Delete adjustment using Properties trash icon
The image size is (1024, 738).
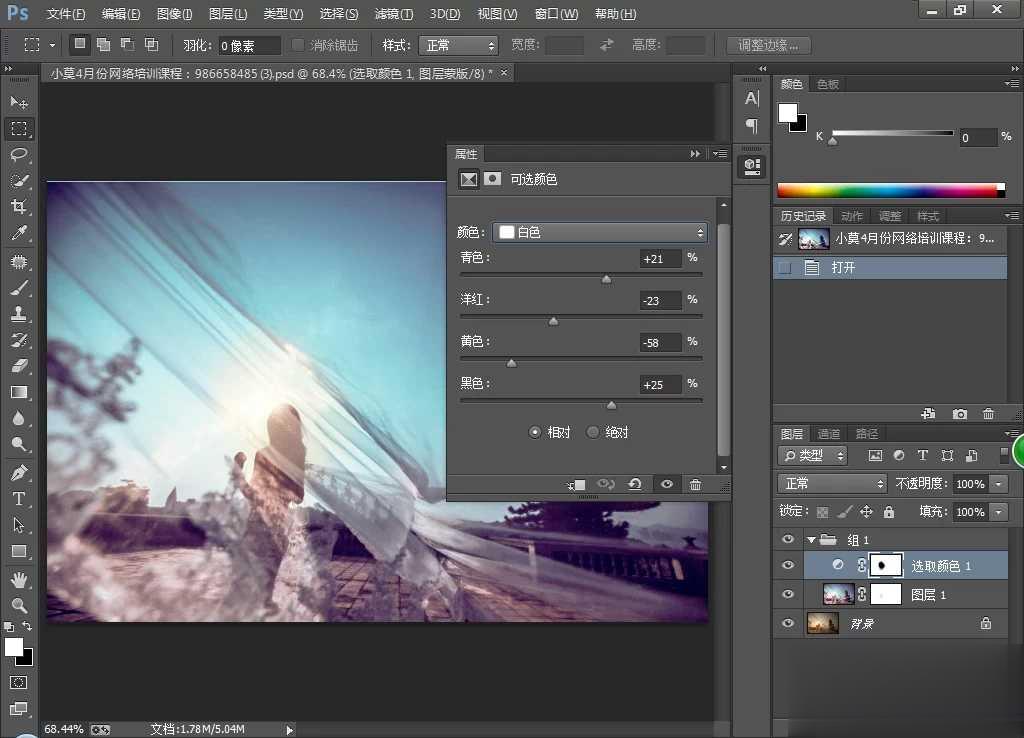point(696,485)
